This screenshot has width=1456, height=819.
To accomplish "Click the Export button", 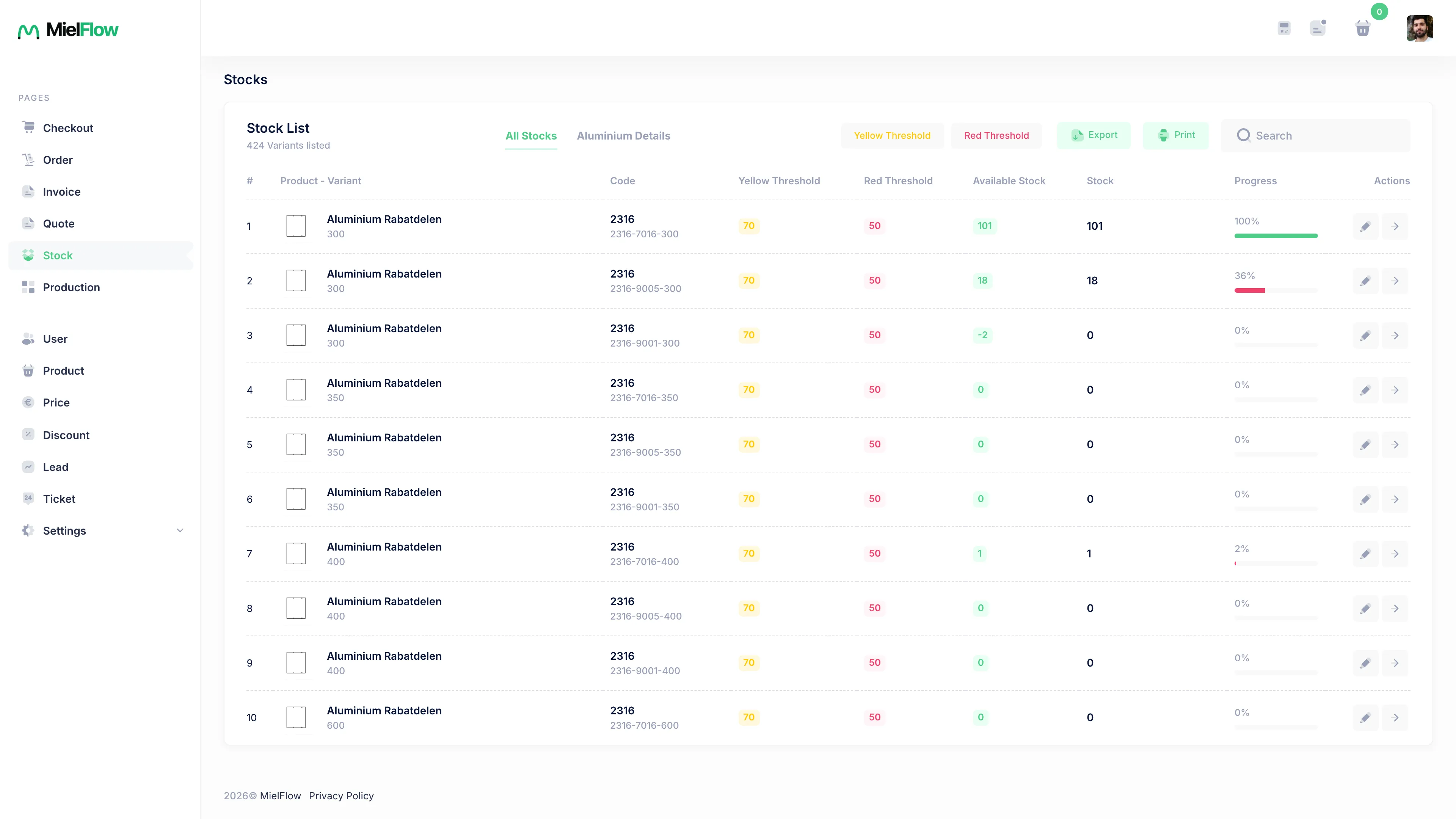I will pos(1094,135).
